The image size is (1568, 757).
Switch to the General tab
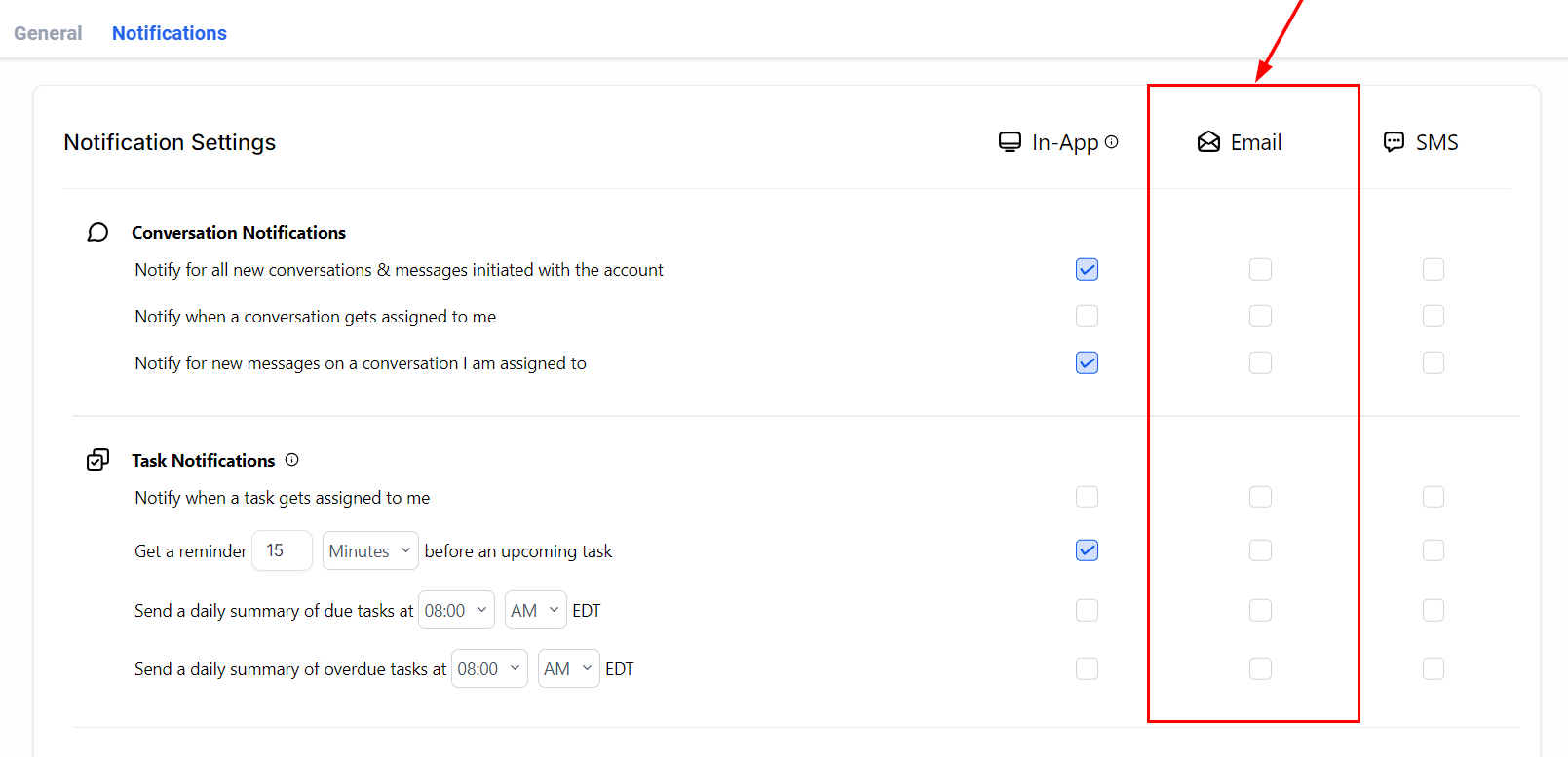[x=48, y=33]
